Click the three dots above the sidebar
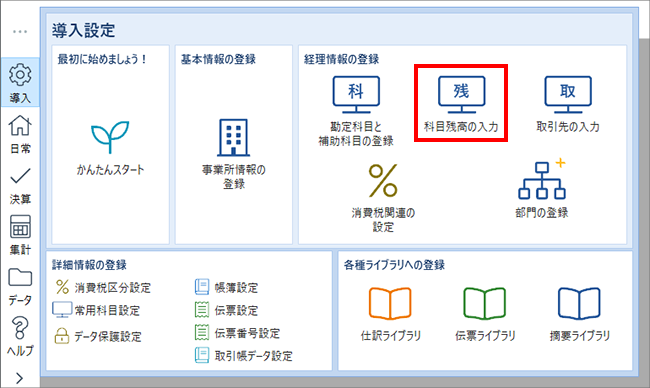The image size is (650, 388). point(20,32)
